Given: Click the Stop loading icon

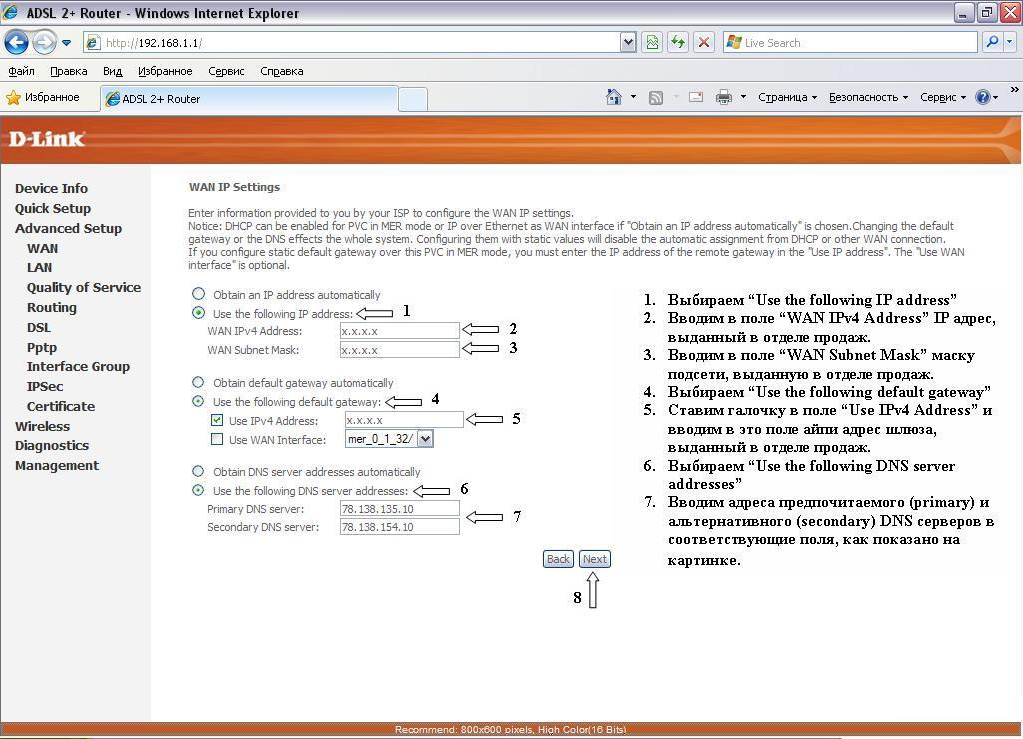Looking at the screenshot, I should (x=704, y=43).
